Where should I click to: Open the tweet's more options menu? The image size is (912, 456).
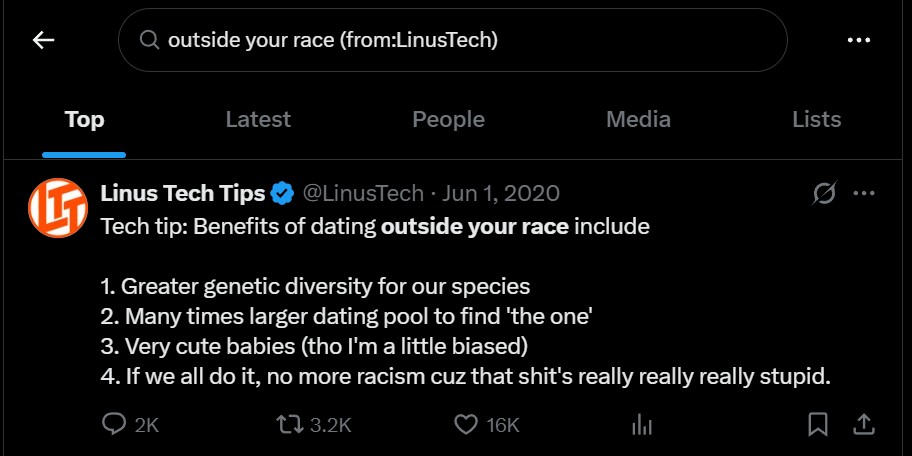coord(864,193)
